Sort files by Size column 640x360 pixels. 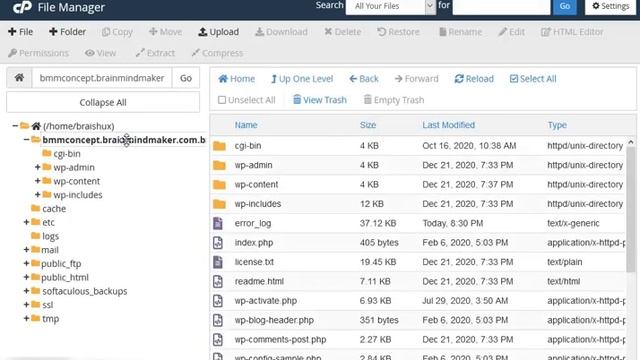coord(368,125)
